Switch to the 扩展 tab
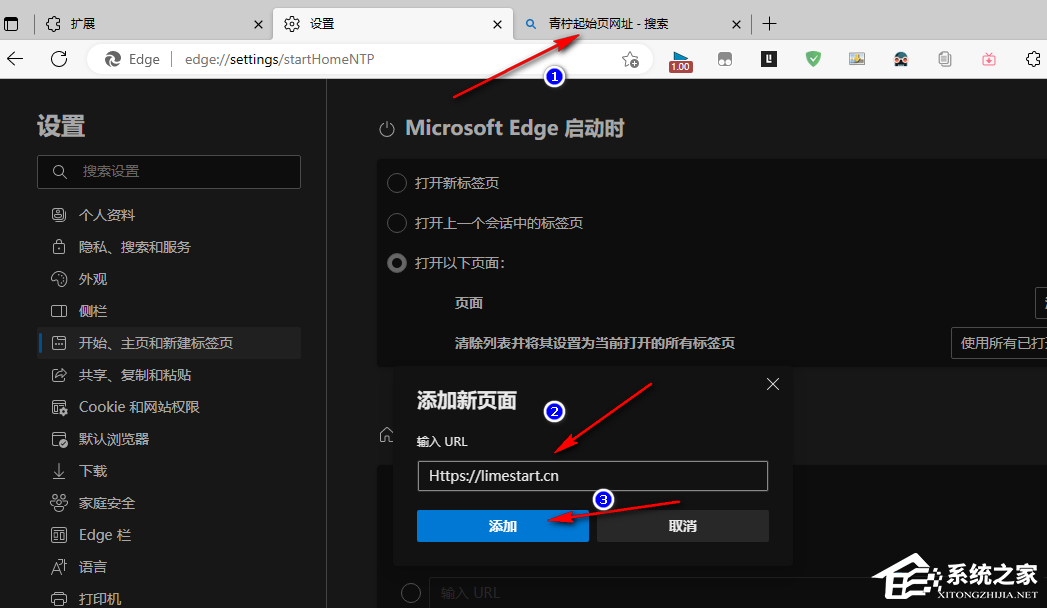Image resolution: width=1047 pixels, height=608 pixels. click(x=150, y=24)
